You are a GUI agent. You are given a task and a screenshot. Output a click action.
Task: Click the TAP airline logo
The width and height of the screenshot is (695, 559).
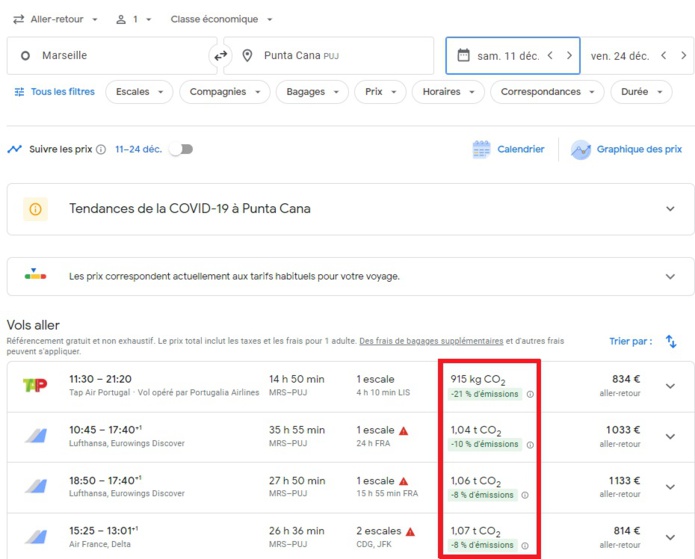(35, 385)
